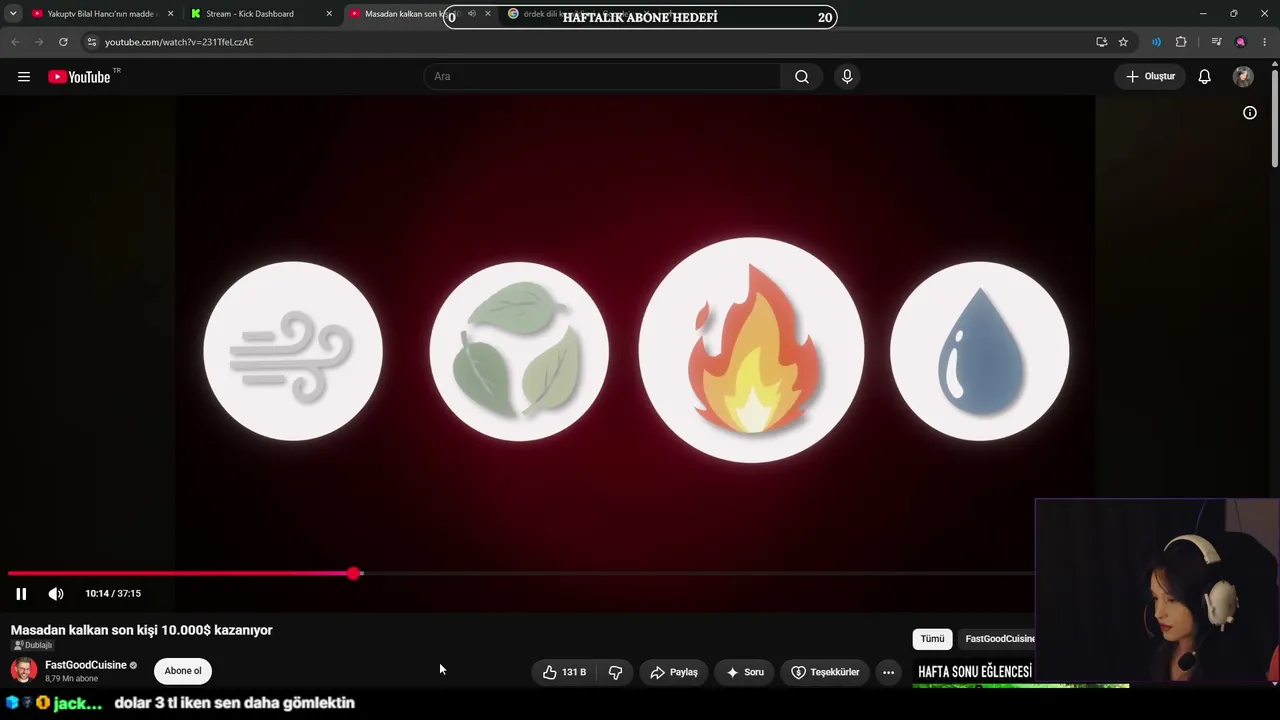Click the search magnifier button

[802, 77]
